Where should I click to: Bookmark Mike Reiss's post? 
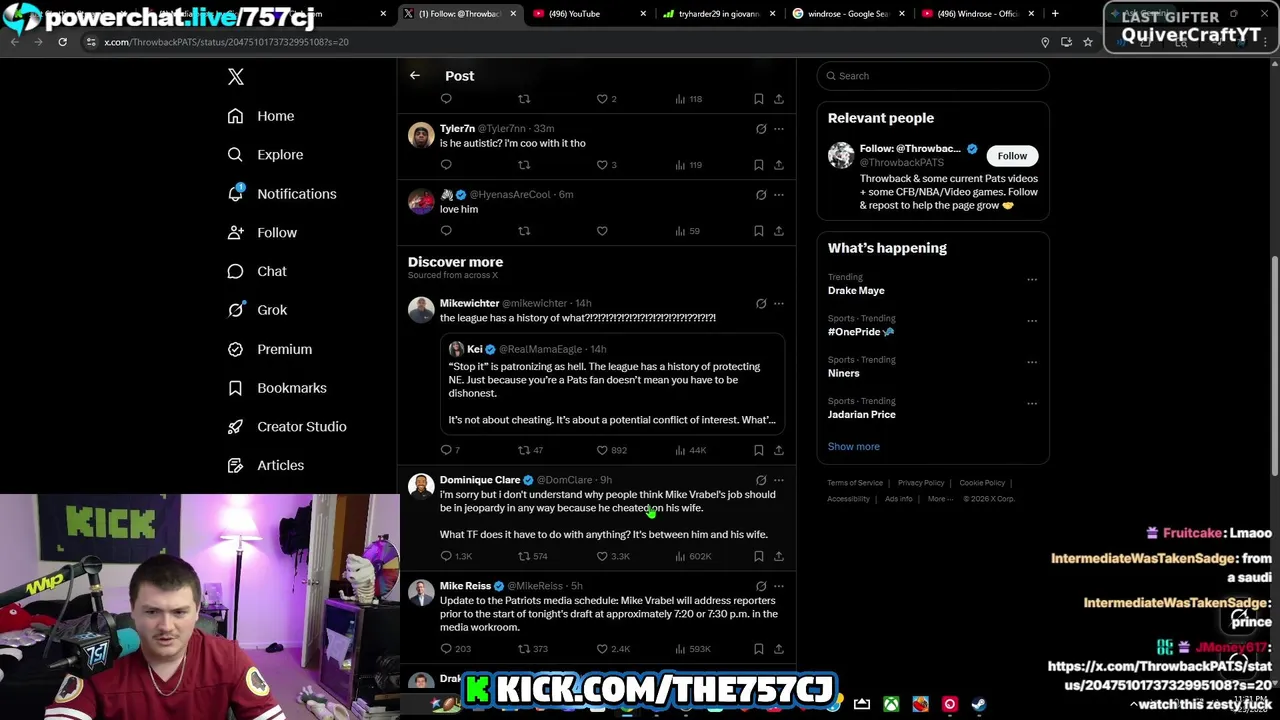coord(759,649)
